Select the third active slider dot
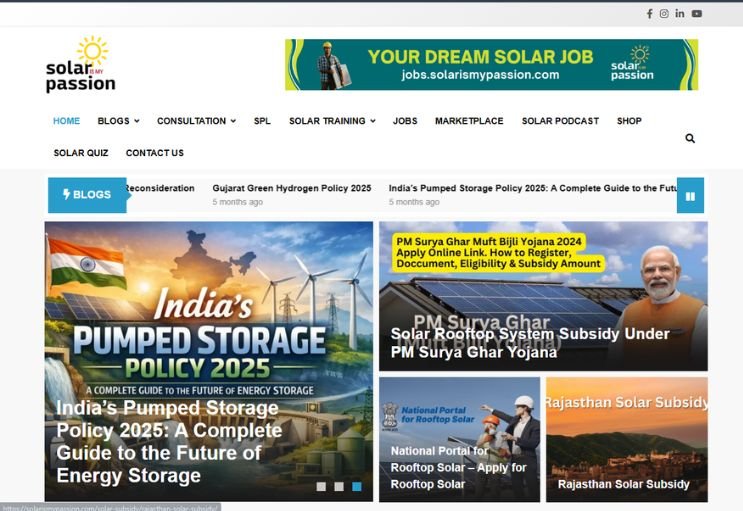Viewport: 743px width, 511px height. pyautogui.click(x=357, y=487)
